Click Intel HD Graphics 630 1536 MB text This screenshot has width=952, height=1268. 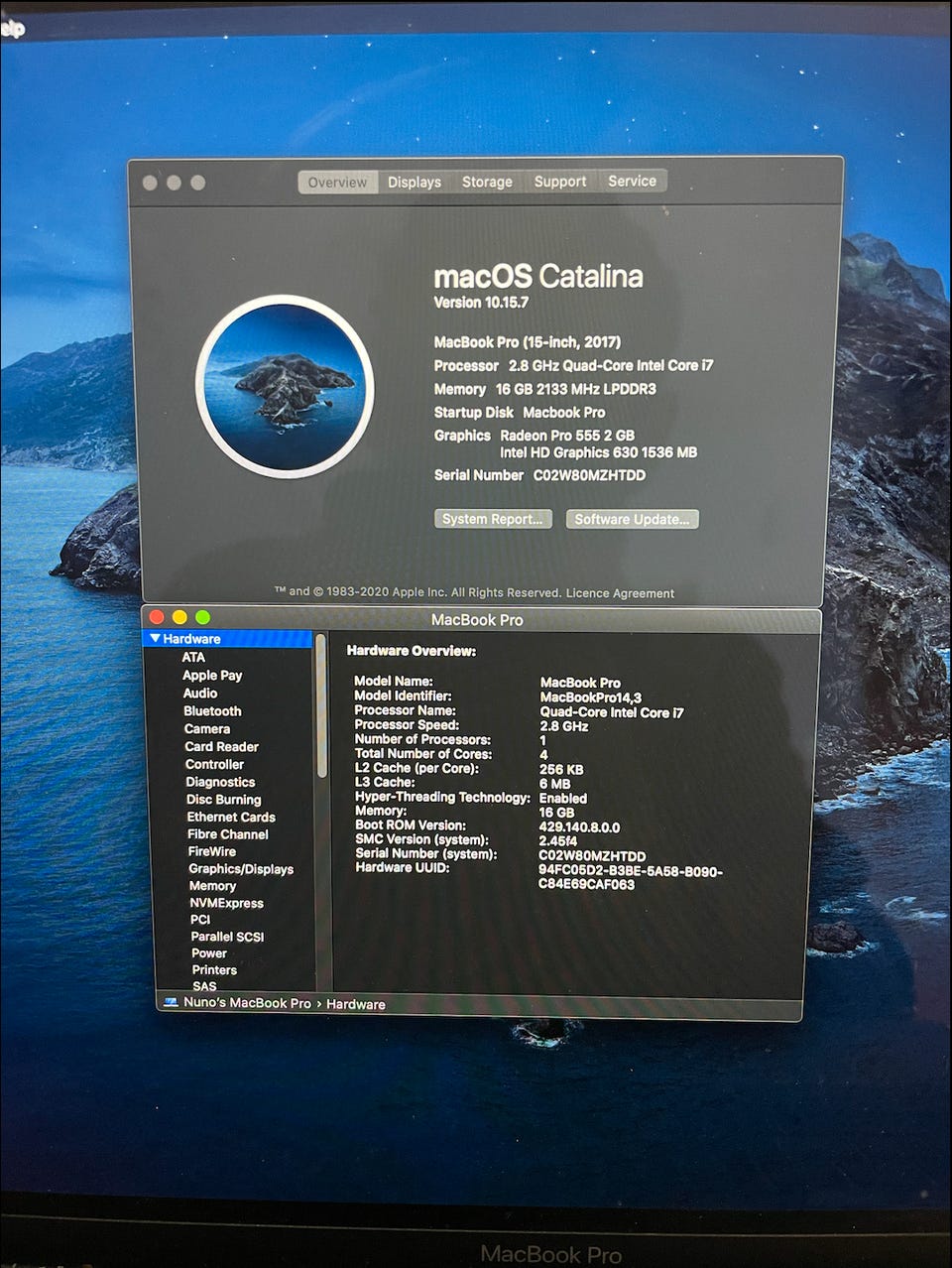[x=598, y=452]
